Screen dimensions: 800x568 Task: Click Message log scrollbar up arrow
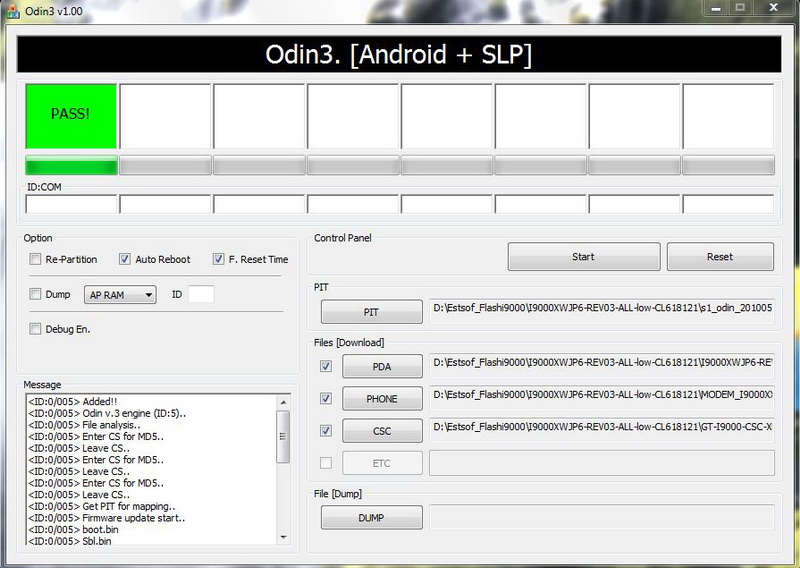coord(284,403)
